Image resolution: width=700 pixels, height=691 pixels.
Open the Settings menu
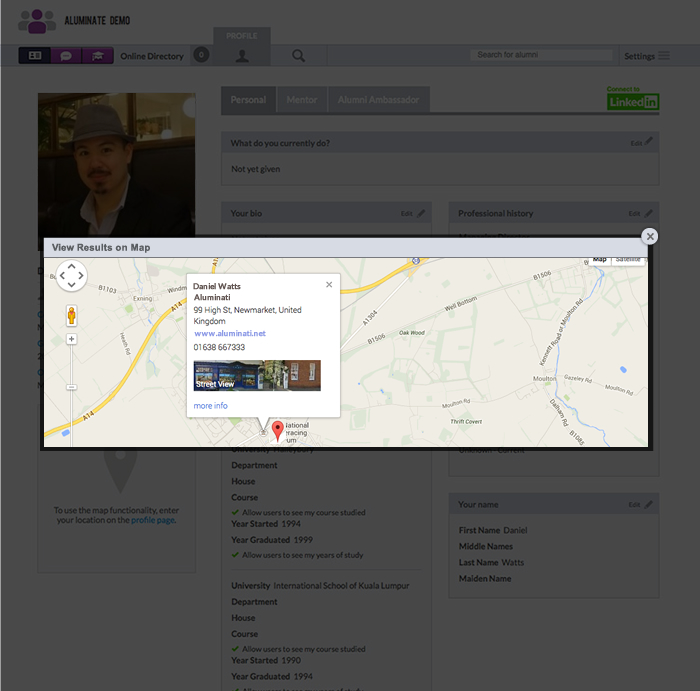pos(646,56)
